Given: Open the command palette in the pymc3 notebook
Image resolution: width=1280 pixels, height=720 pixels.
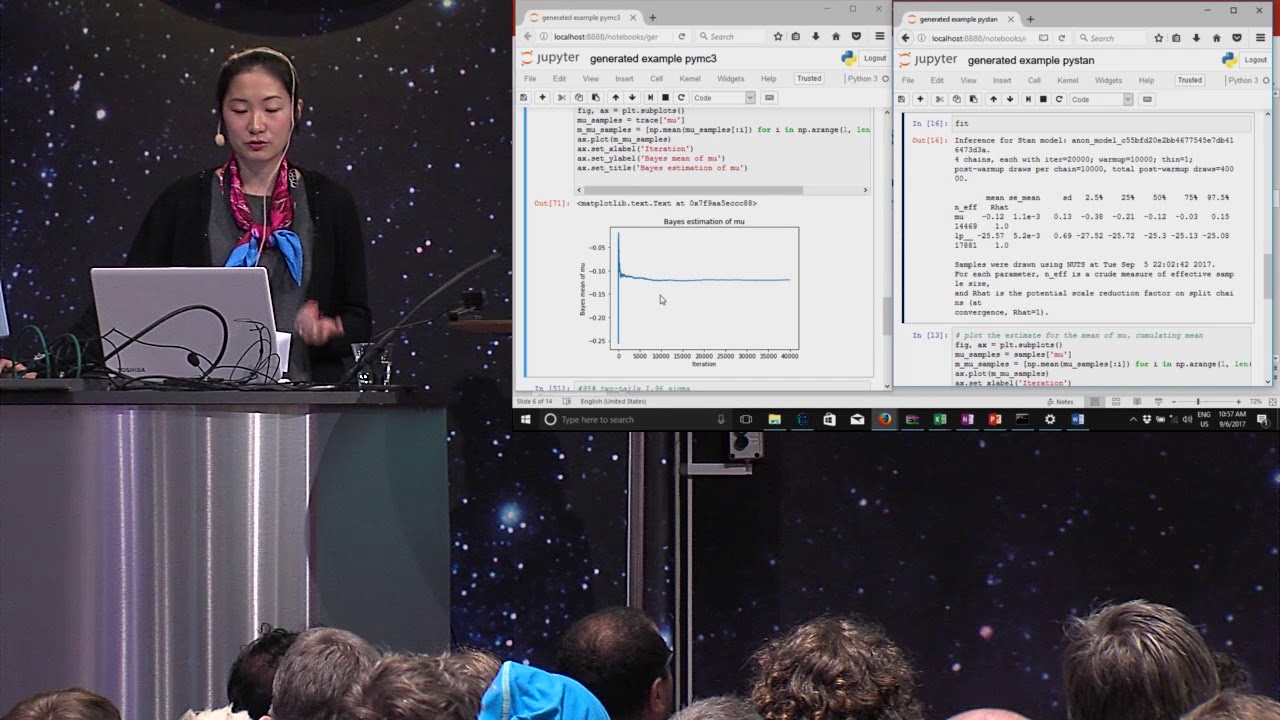Looking at the screenshot, I should 769,98.
